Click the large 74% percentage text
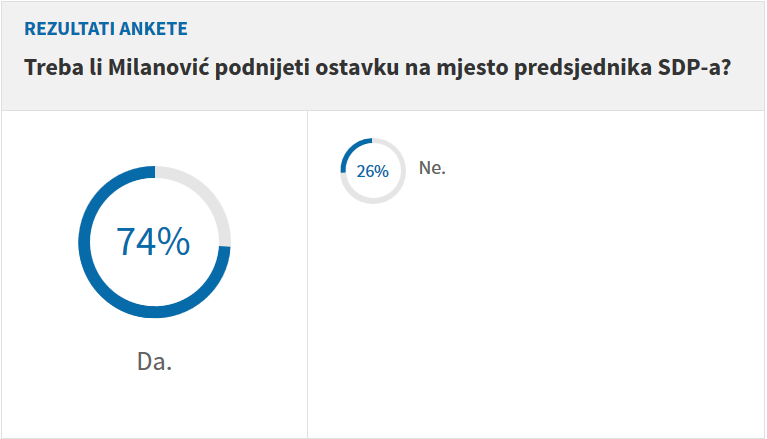Viewport: 767px width, 439px height. coord(153,242)
